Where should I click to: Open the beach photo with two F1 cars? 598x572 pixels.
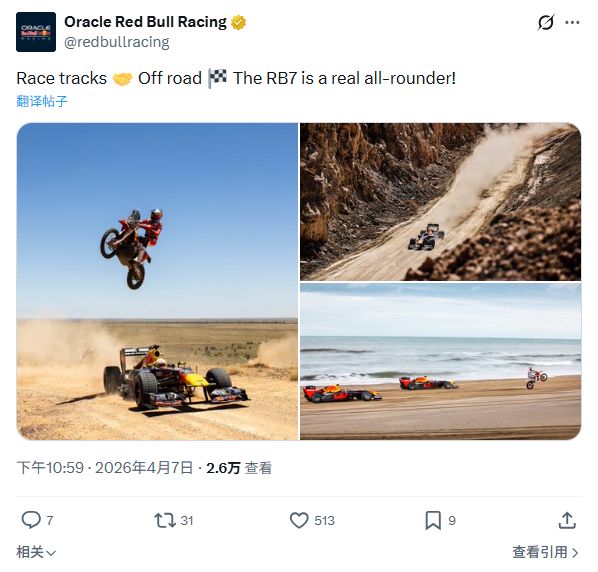(x=440, y=362)
